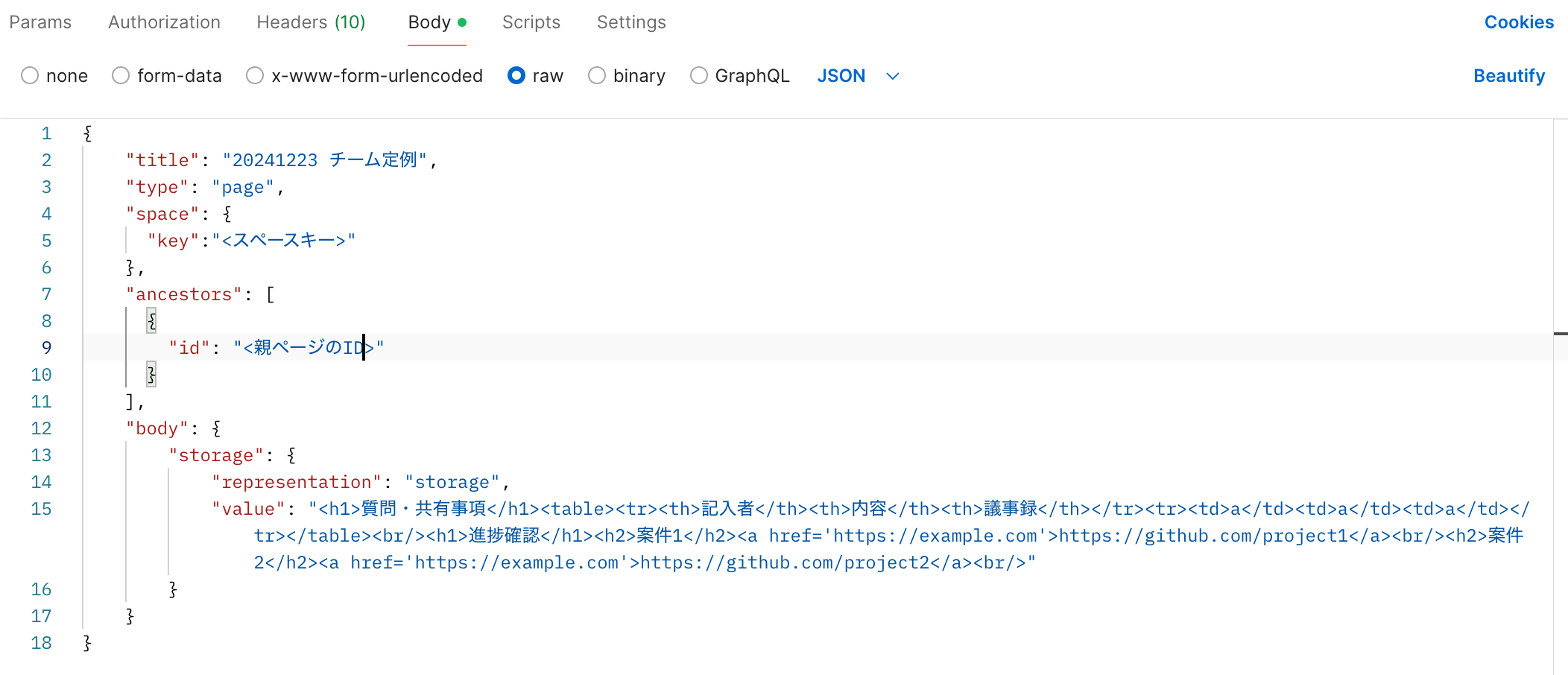This screenshot has height=675, width=1568.
Task: Open the Cookies manager
Action: click(x=1519, y=22)
